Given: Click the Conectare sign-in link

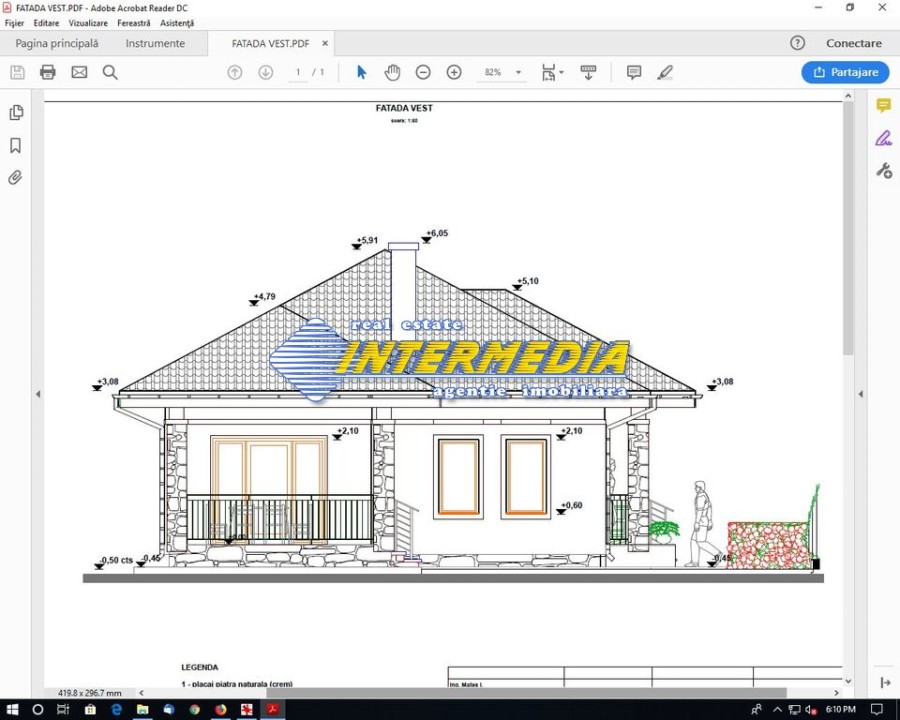Looking at the screenshot, I should [x=854, y=43].
